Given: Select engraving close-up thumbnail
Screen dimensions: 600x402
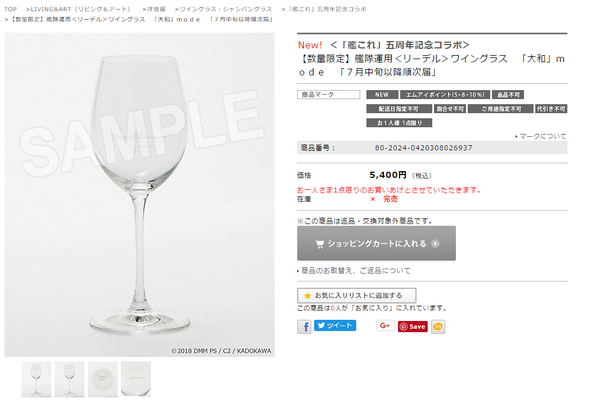Looking at the screenshot, I should [136, 379].
